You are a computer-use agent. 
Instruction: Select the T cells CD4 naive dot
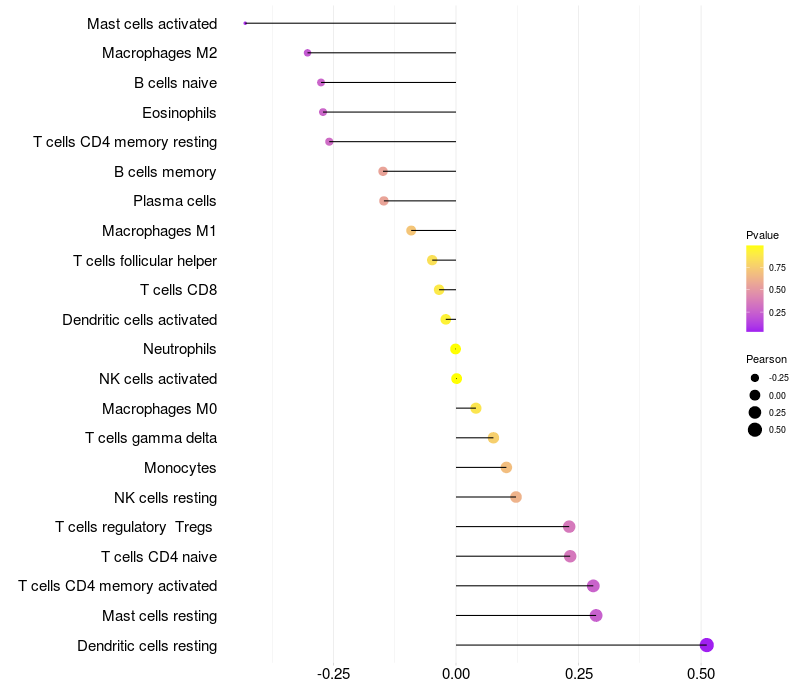(570, 556)
